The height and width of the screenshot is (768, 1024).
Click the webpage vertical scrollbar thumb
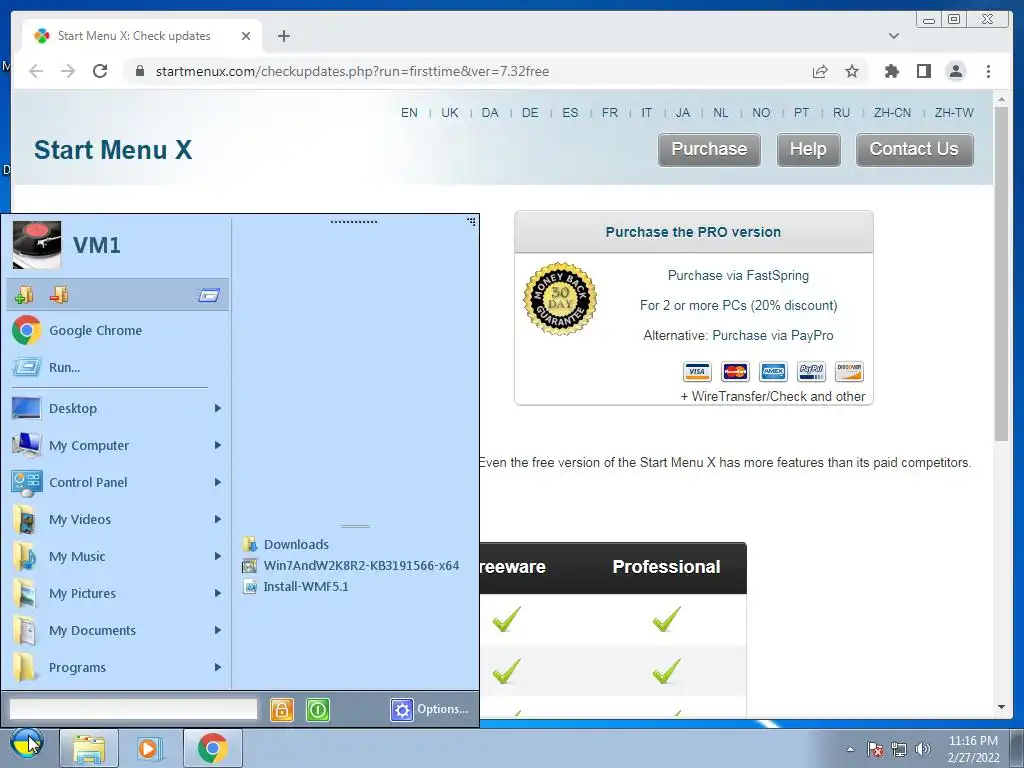pos(1001,273)
